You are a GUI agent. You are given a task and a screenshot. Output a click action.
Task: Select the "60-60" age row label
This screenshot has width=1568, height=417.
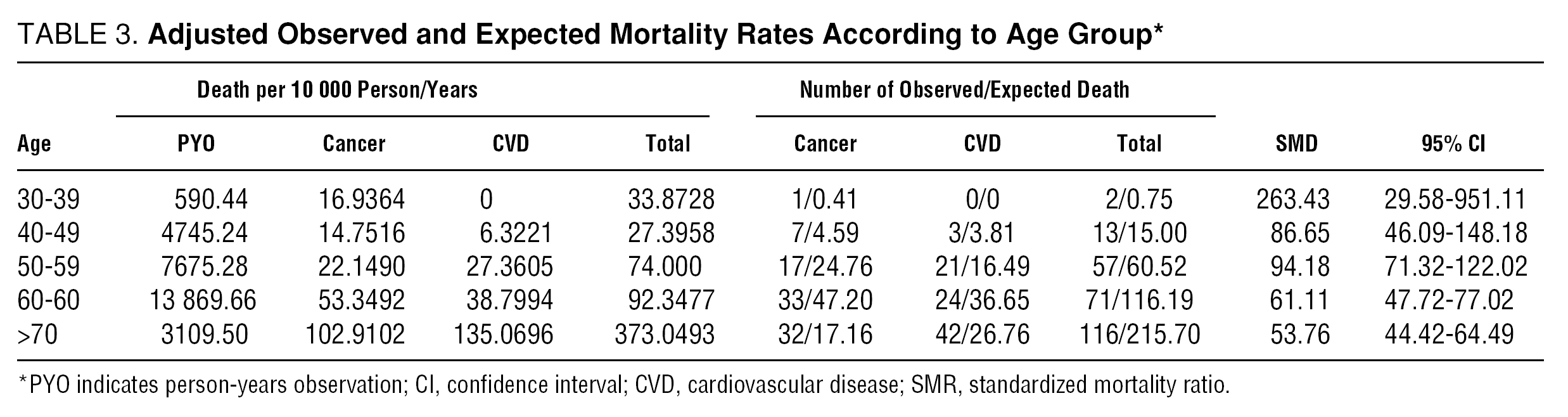point(49,300)
